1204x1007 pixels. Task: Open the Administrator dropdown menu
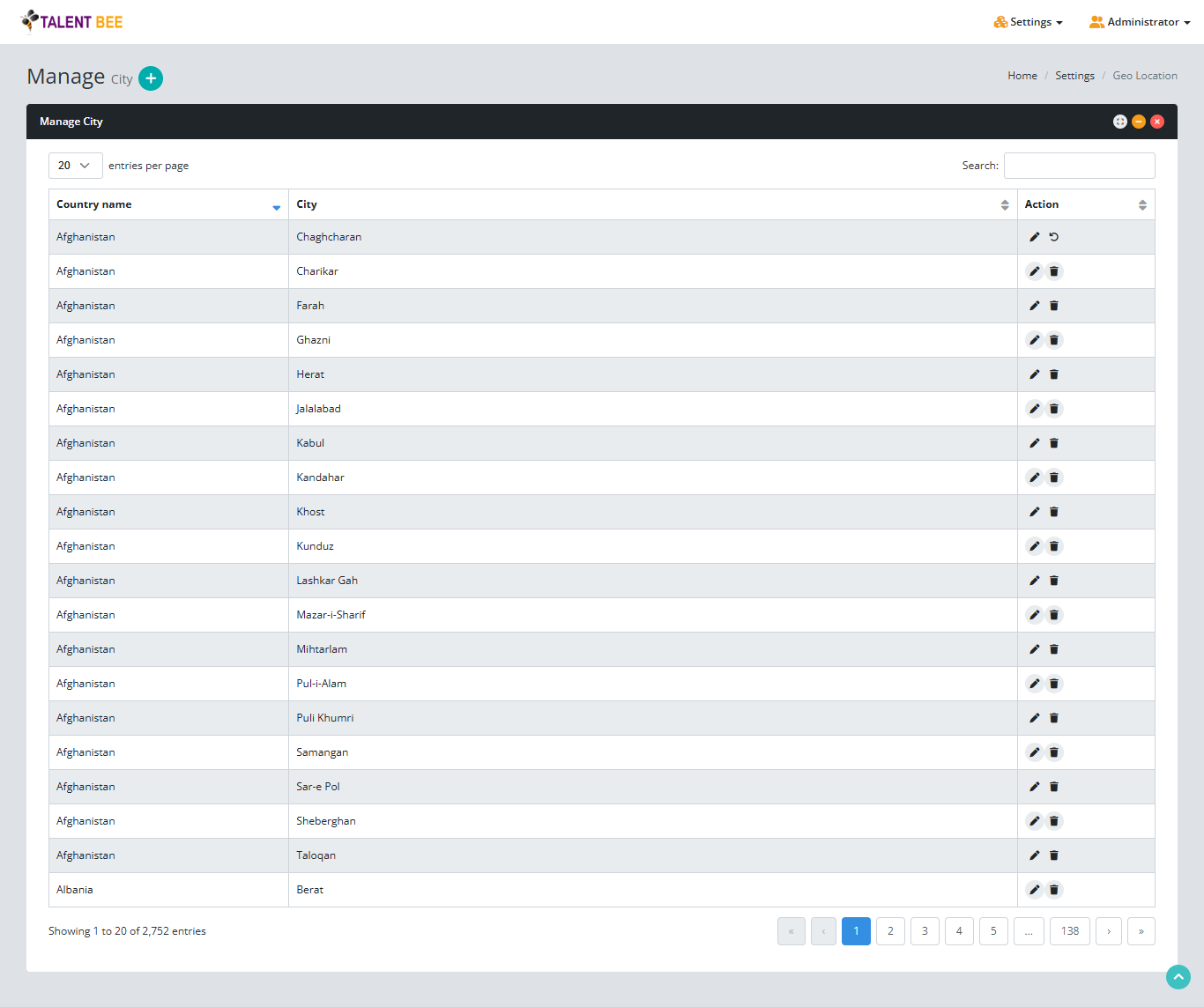click(x=1139, y=22)
